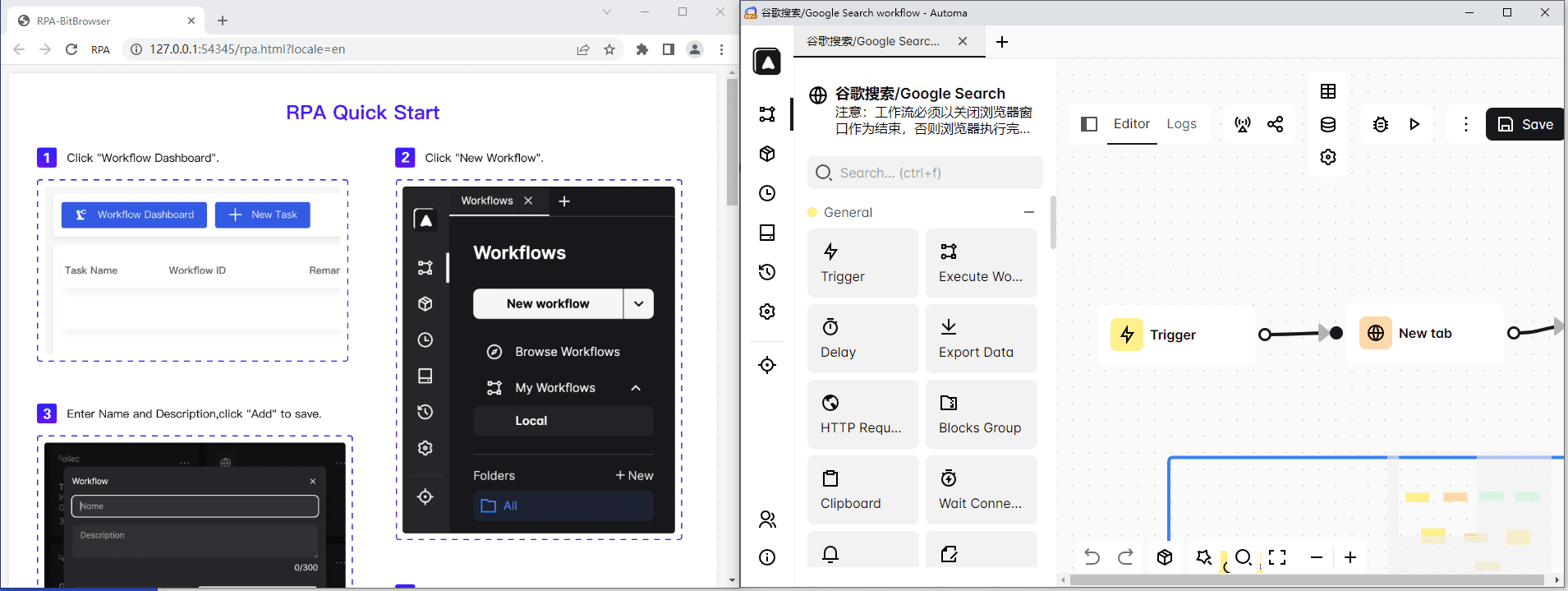Screen dimensions: 1568x591
Task: Open the workflow table icon
Action: [1328, 91]
